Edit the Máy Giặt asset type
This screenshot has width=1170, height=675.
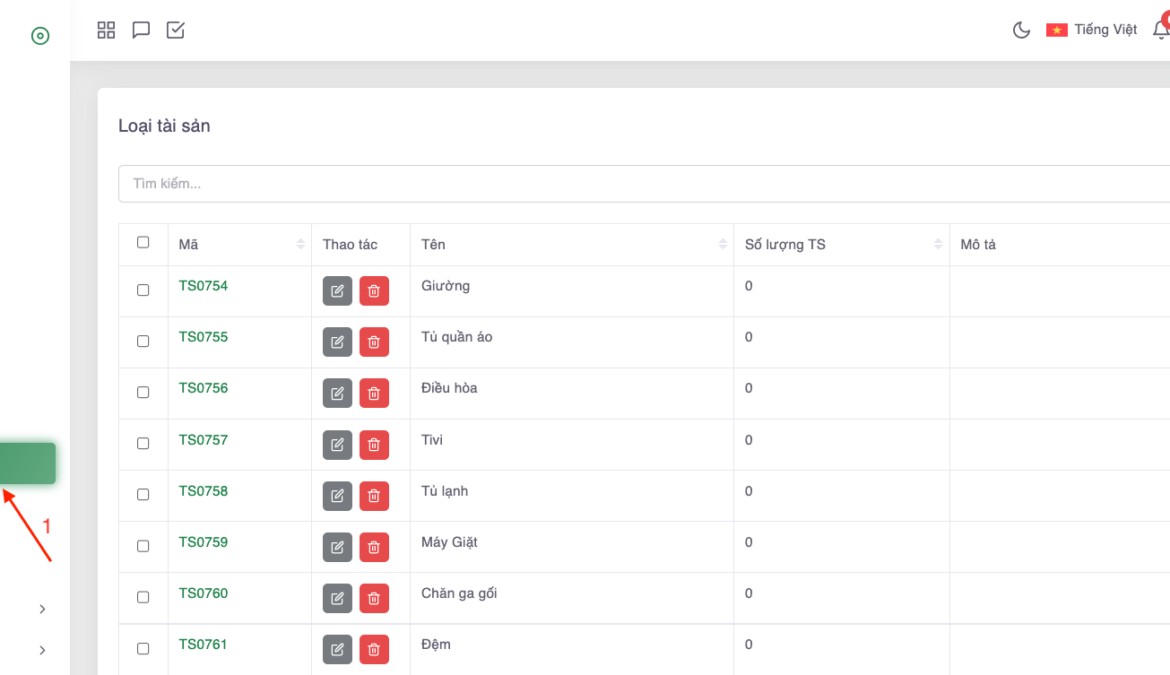[337, 547]
